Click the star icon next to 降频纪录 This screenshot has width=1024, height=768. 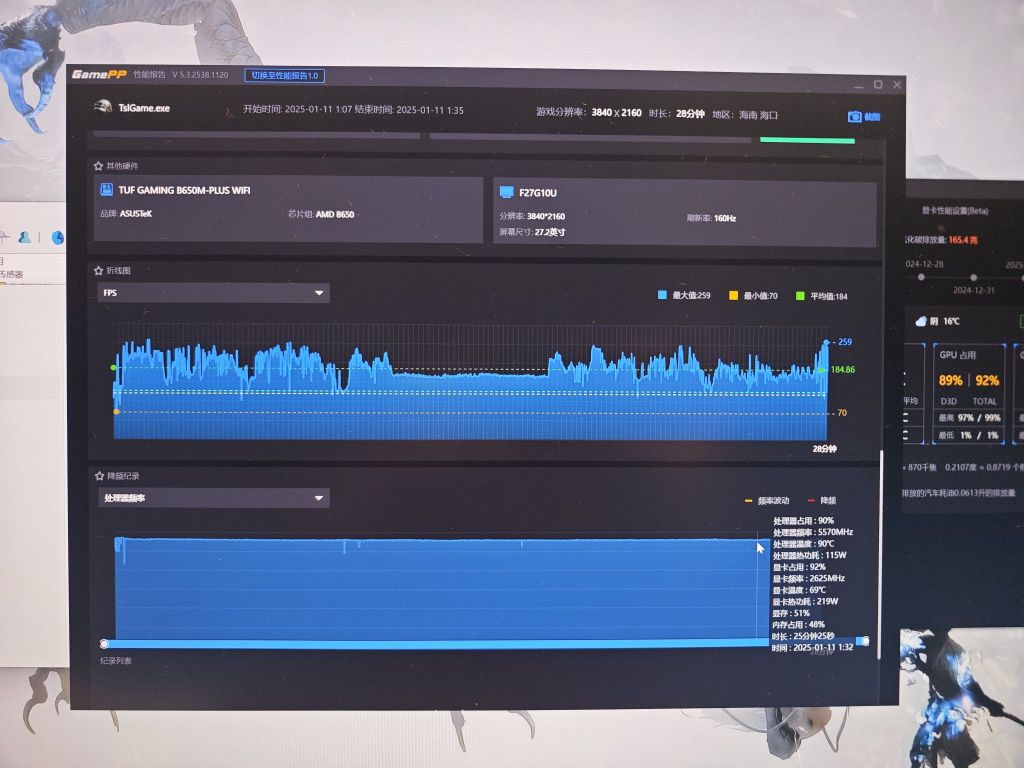point(98,476)
